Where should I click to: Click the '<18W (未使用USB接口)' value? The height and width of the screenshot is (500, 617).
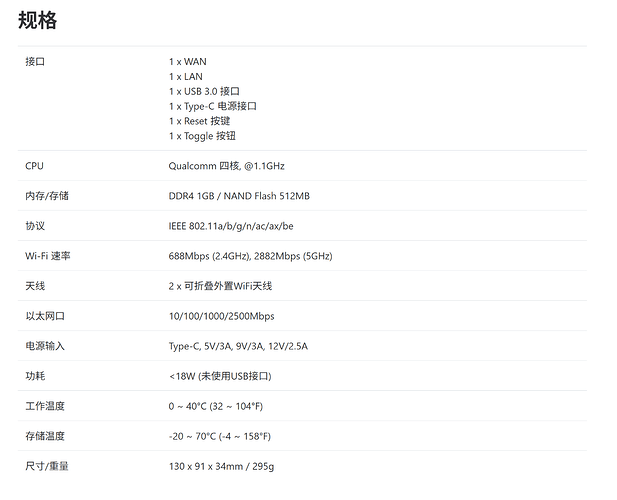[x=219, y=376]
